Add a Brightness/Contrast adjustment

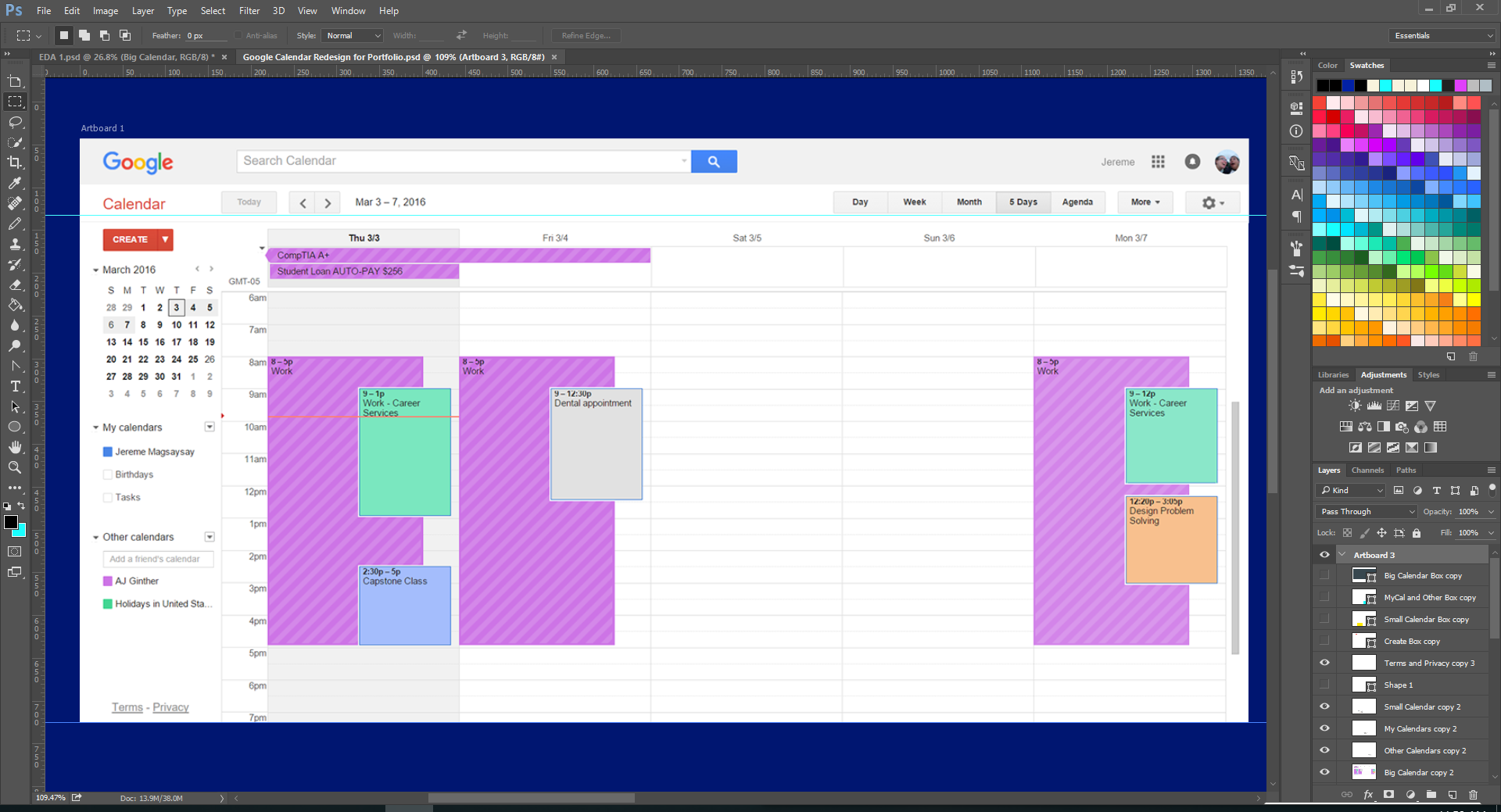click(1355, 406)
